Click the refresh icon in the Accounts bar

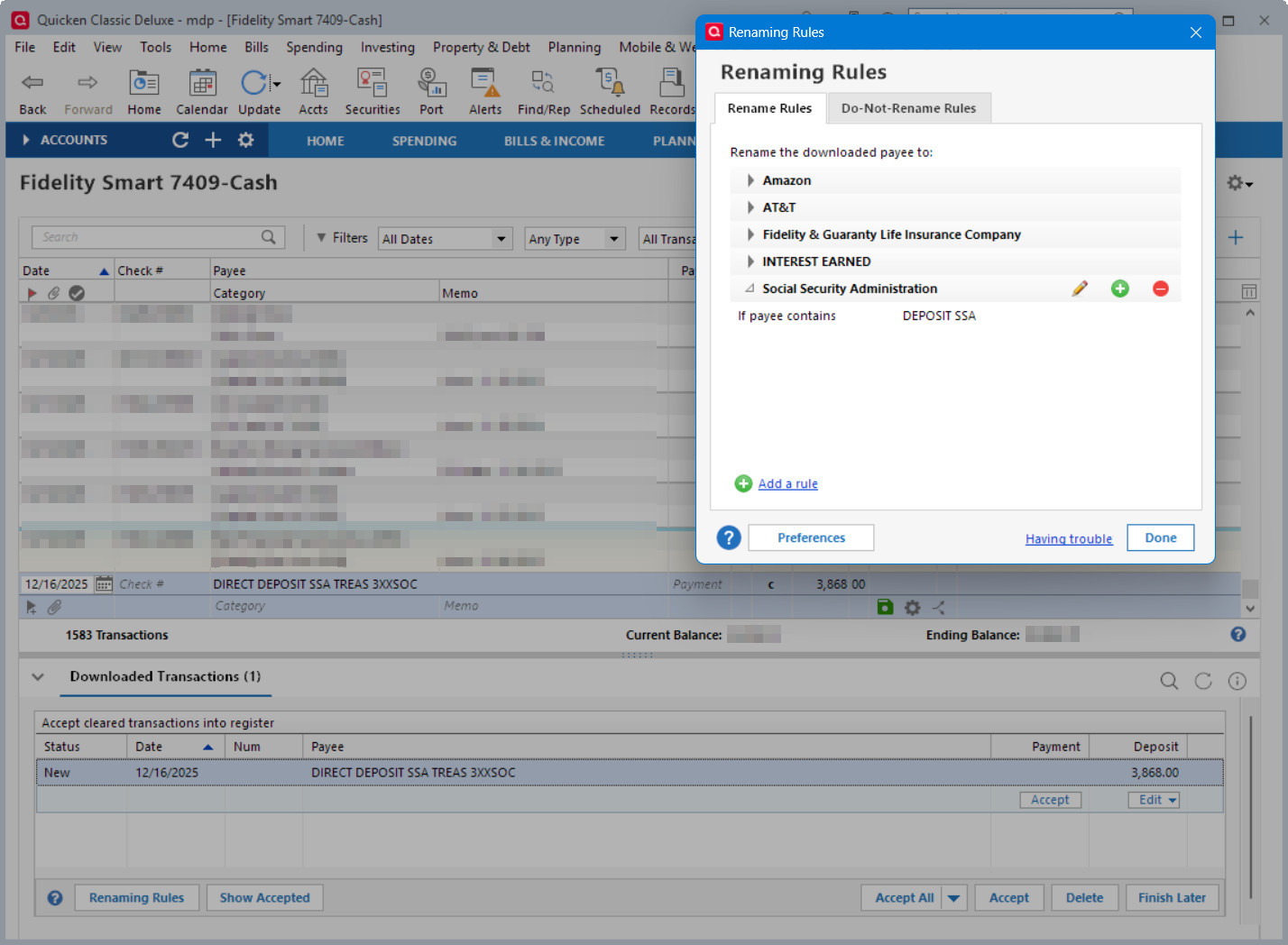point(180,140)
